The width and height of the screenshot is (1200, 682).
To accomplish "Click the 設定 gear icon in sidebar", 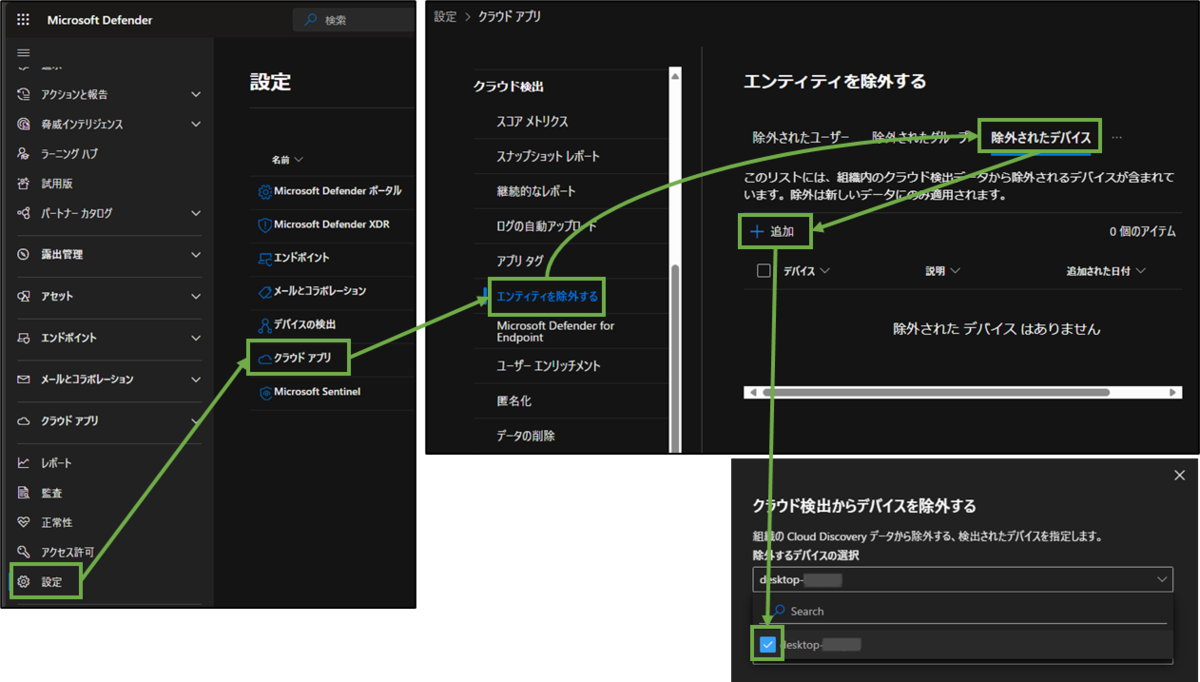I will [x=24, y=582].
